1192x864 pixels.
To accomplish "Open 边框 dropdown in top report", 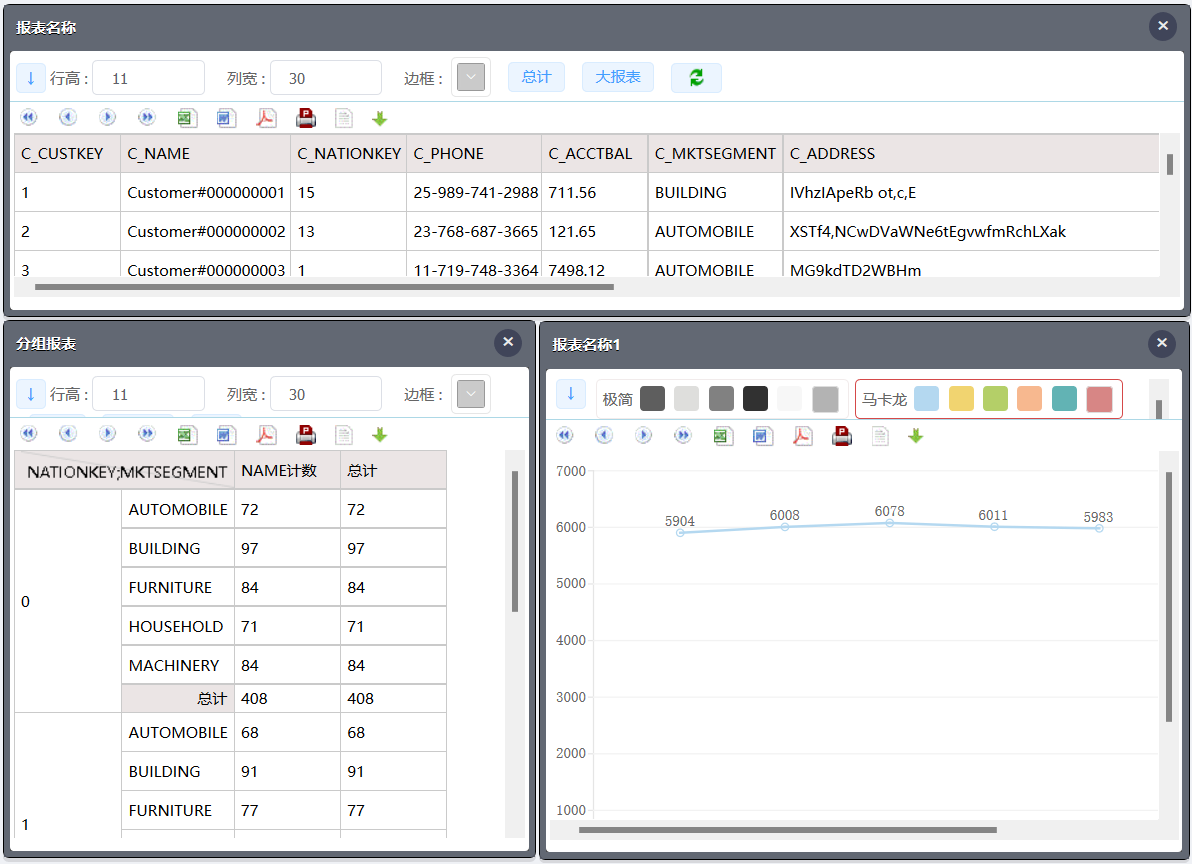I will pos(471,78).
